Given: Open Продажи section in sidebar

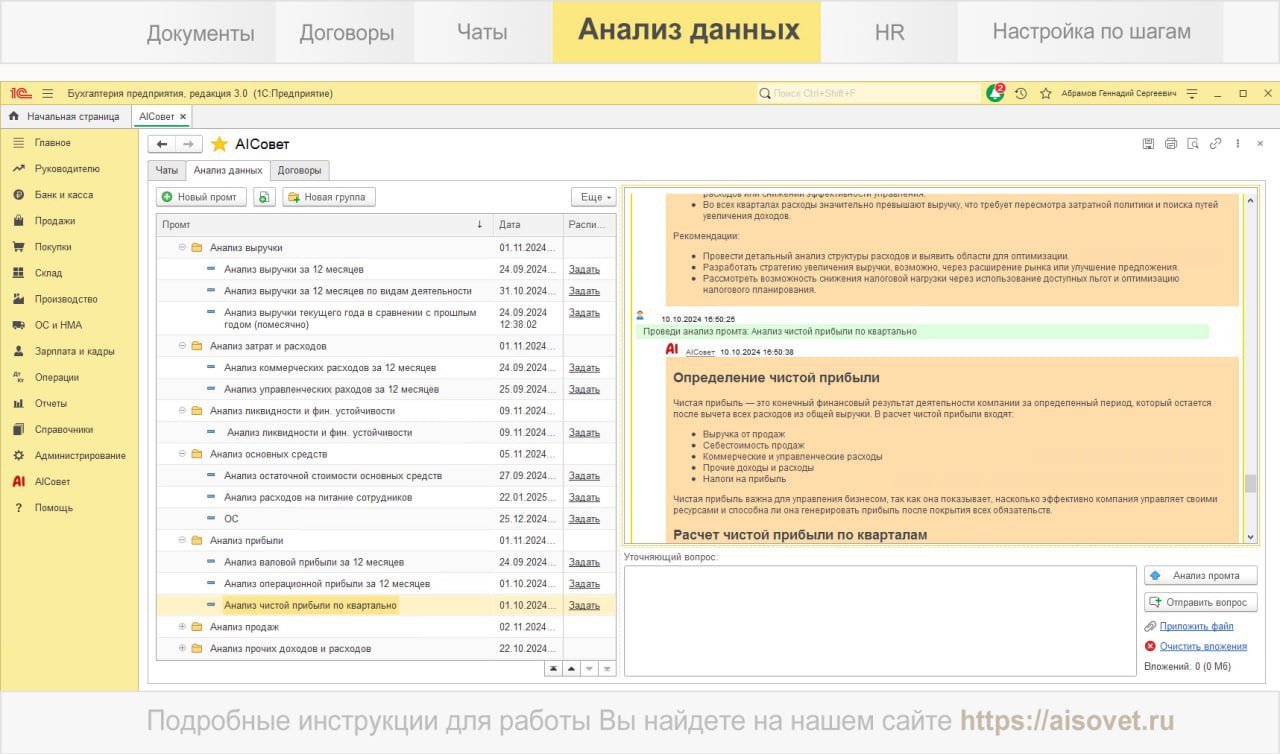Looking at the screenshot, I should click(x=55, y=221).
